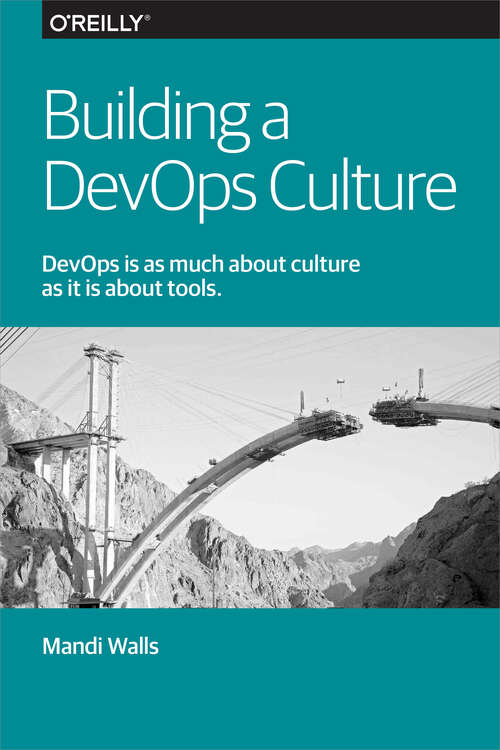
Task: Click subtitle line 'as it is about tools.'
Action: coord(132,289)
